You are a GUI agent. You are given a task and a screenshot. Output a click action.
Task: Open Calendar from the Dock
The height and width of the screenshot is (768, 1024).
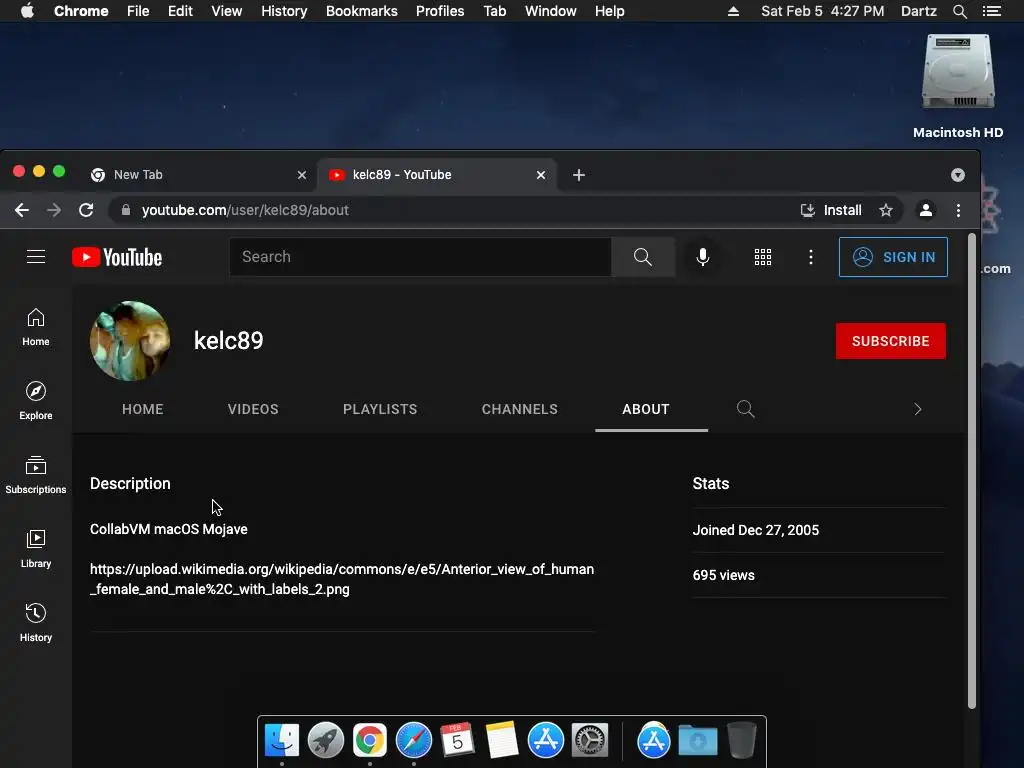(457, 740)
